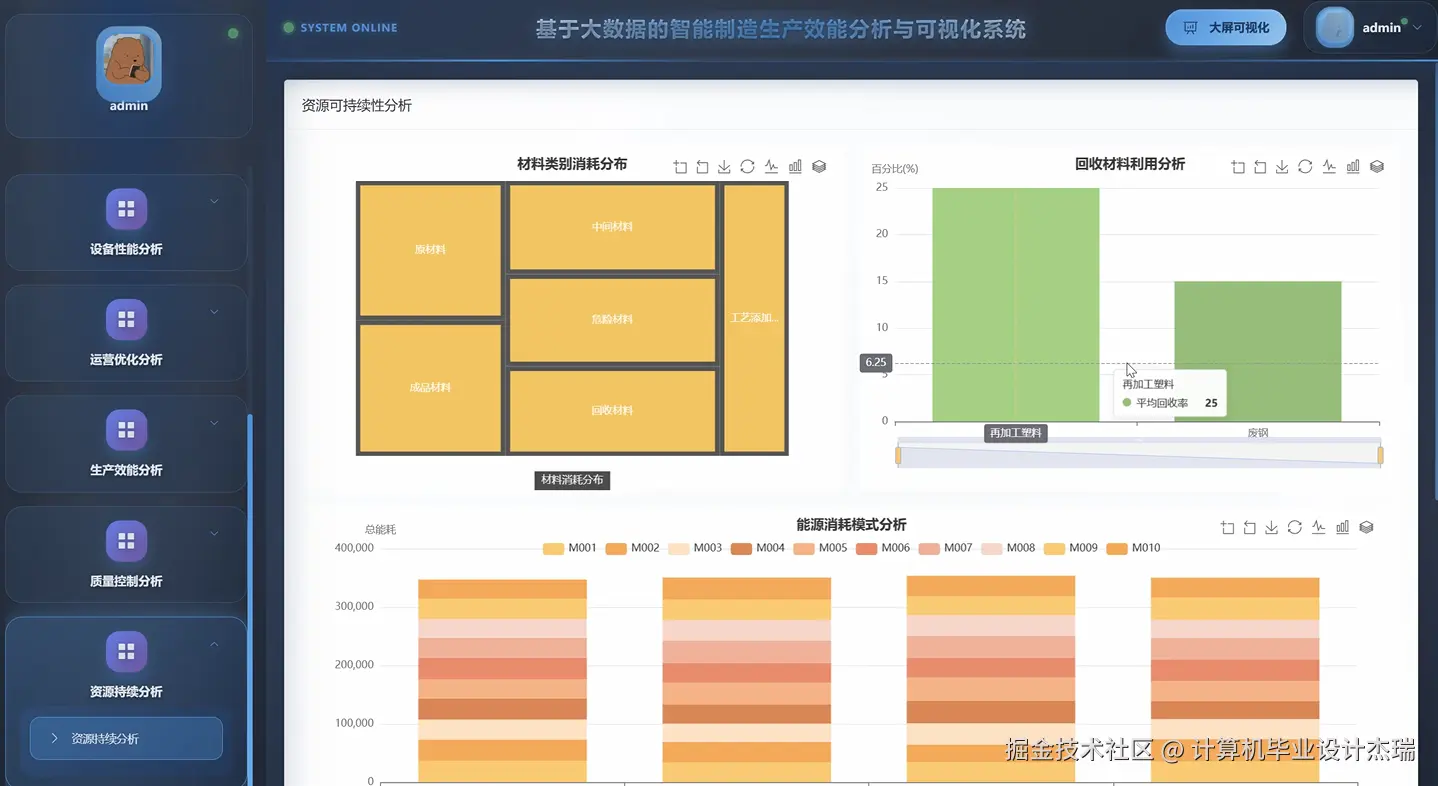1438x786 pixels.
Task: Click the restore icon on 能源消耗模式分析 chart
Action: pos(1251,527)
